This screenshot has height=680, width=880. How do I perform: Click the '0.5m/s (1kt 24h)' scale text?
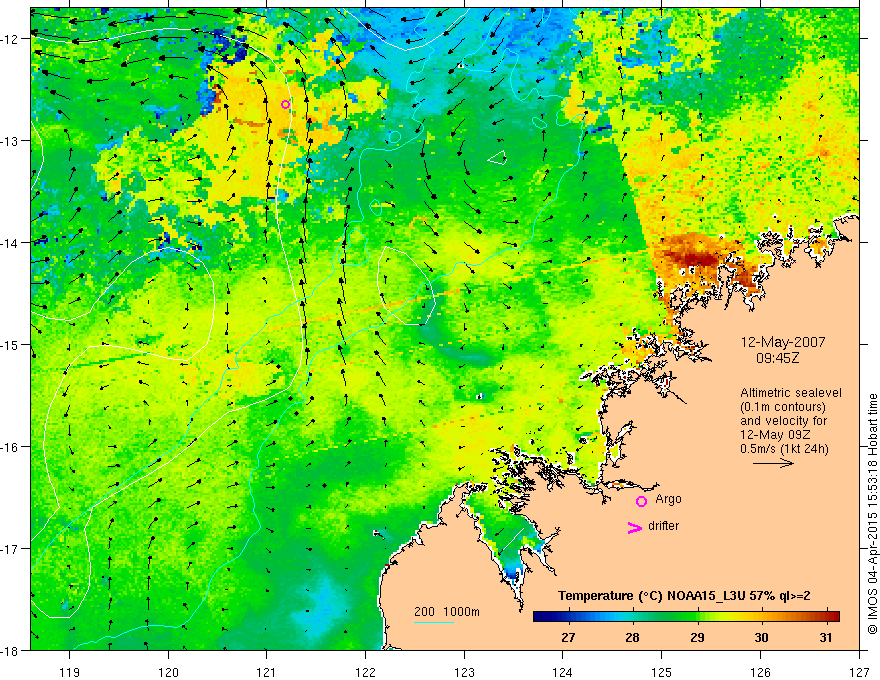pos(784,449)
